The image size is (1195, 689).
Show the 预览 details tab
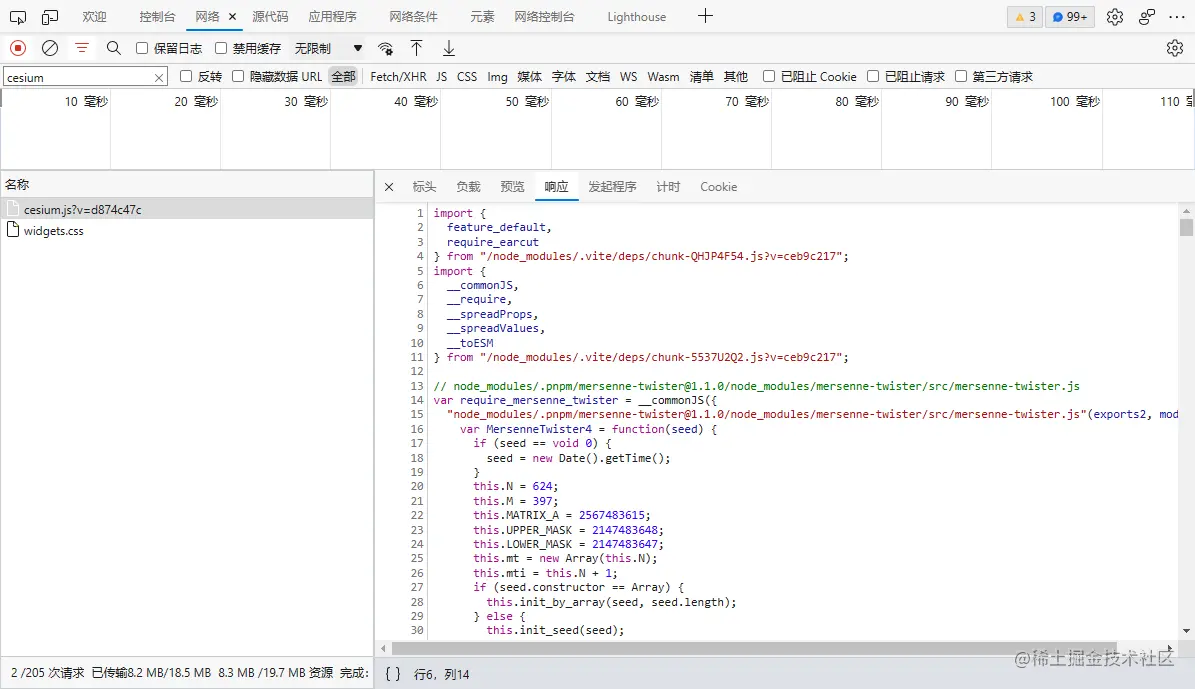click(x=512, y=187)
